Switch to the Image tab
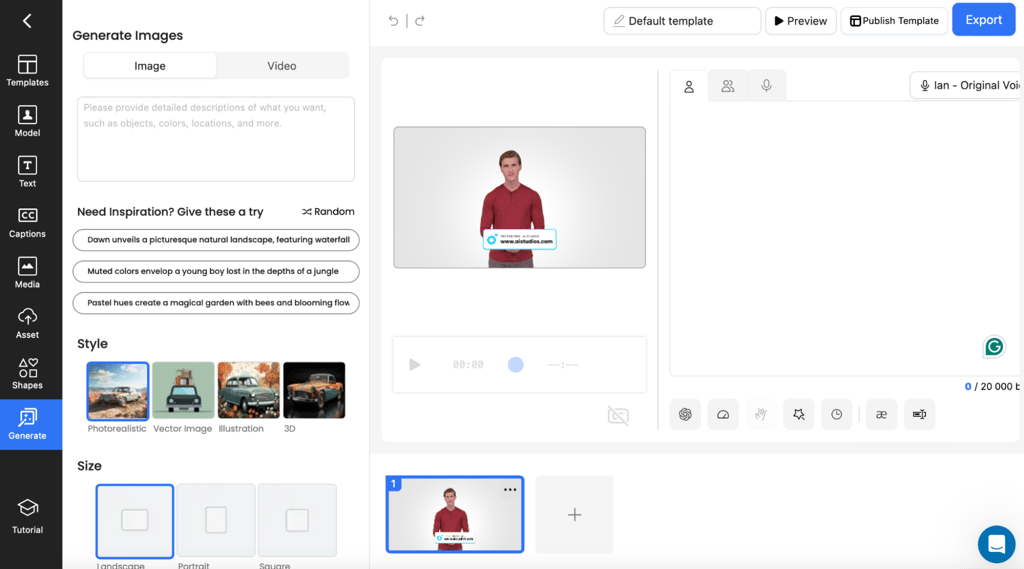This screenshot has width=1024, height=569. click(x=150, y=66)
